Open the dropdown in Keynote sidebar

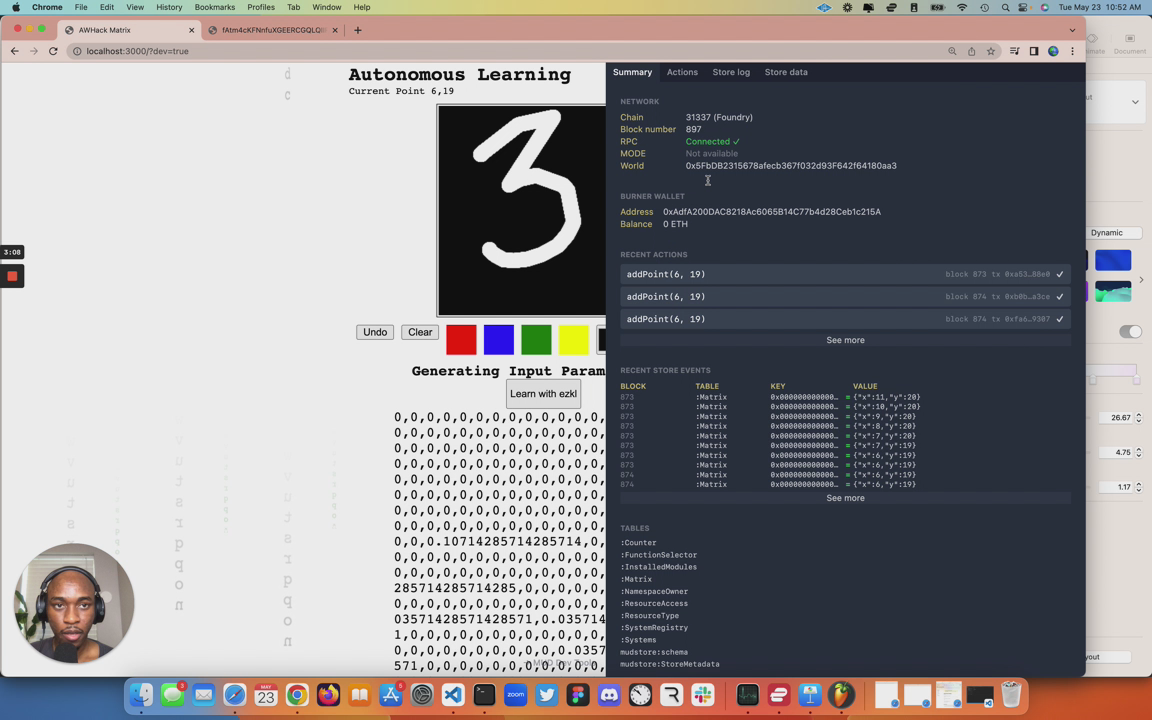point(1134,102)
